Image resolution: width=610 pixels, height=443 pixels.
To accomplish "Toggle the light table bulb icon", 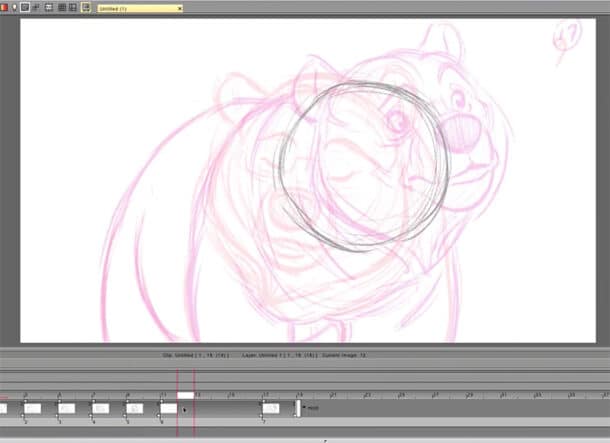I will pyautogui.click(x=14, y=7).
